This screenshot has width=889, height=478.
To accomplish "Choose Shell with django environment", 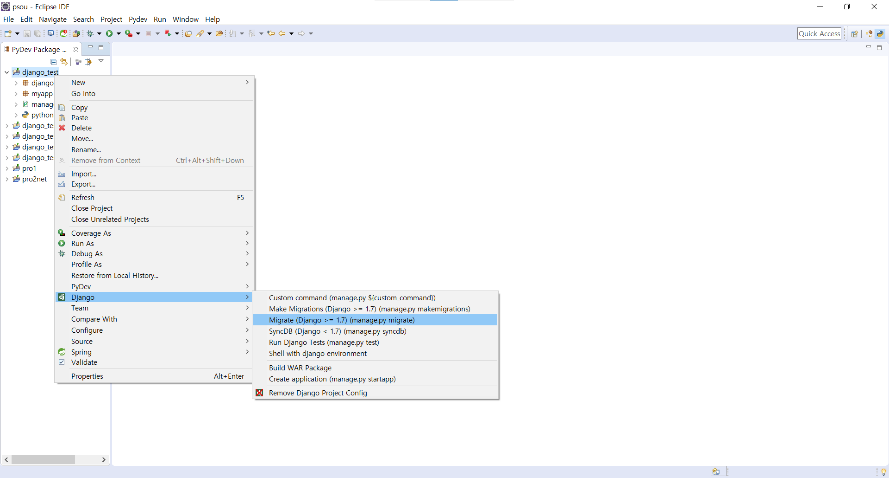I will (375, 353).
